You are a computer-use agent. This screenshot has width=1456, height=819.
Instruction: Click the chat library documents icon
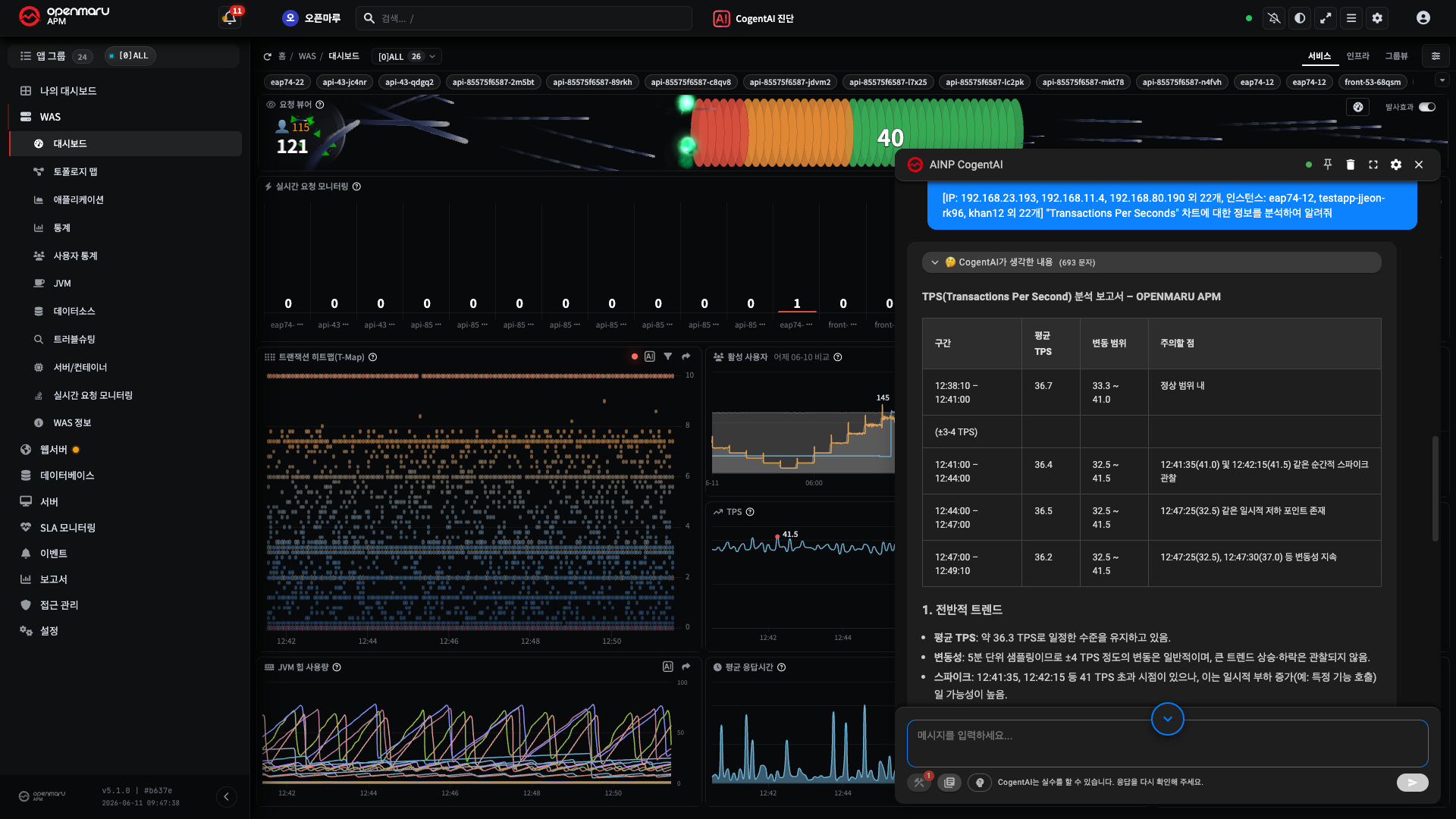click(x=949, y=783)
